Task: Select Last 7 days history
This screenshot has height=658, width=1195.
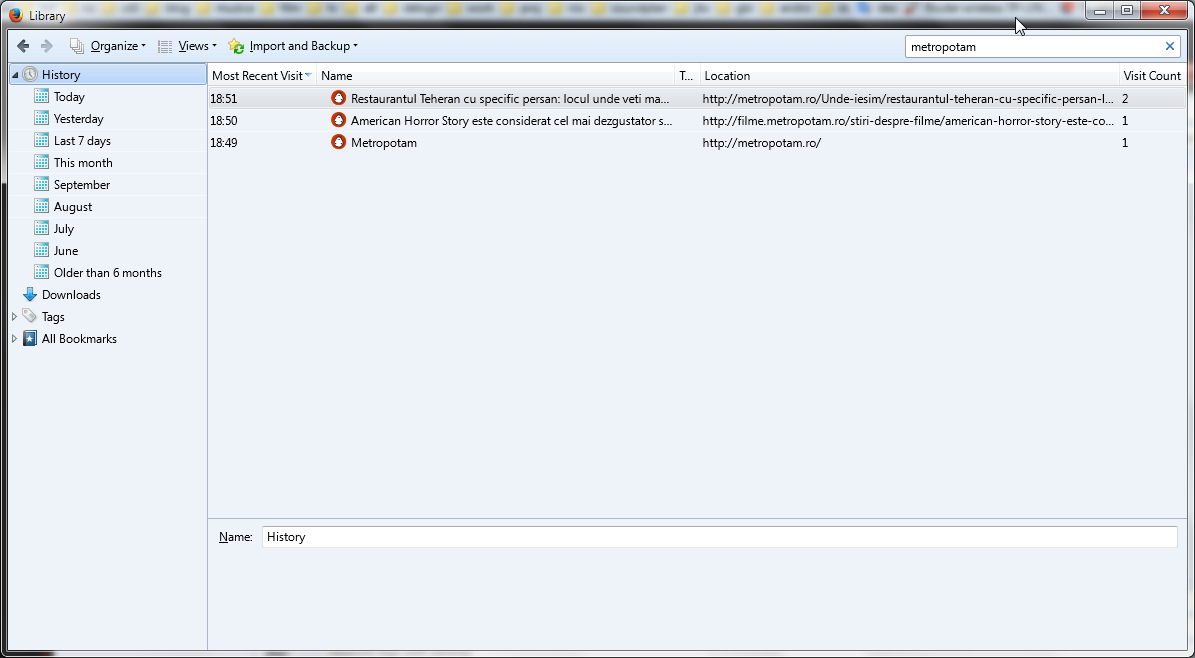Action: click(82, 141)
